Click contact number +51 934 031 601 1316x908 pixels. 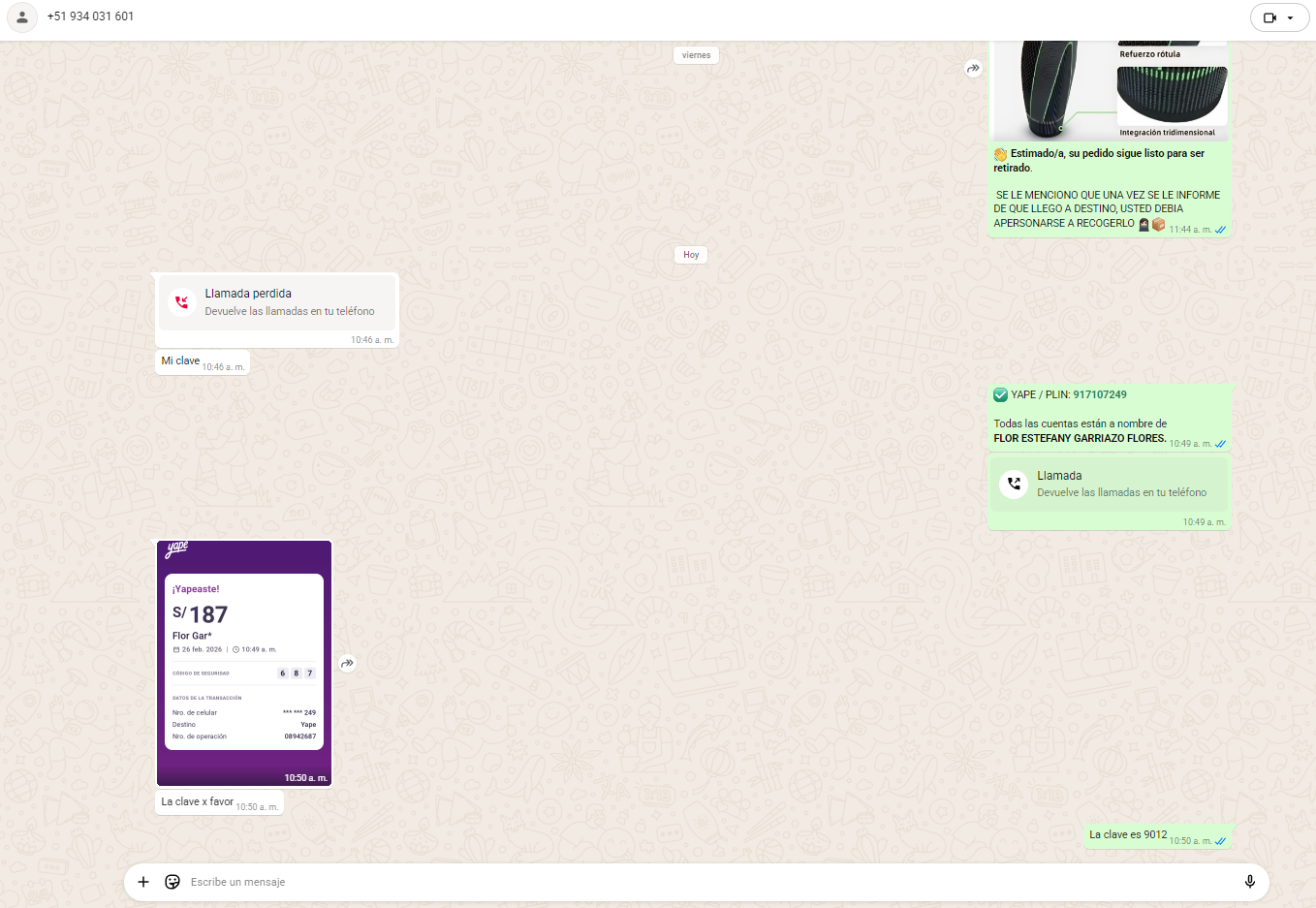pyautogui.click(x=90, y=16)
